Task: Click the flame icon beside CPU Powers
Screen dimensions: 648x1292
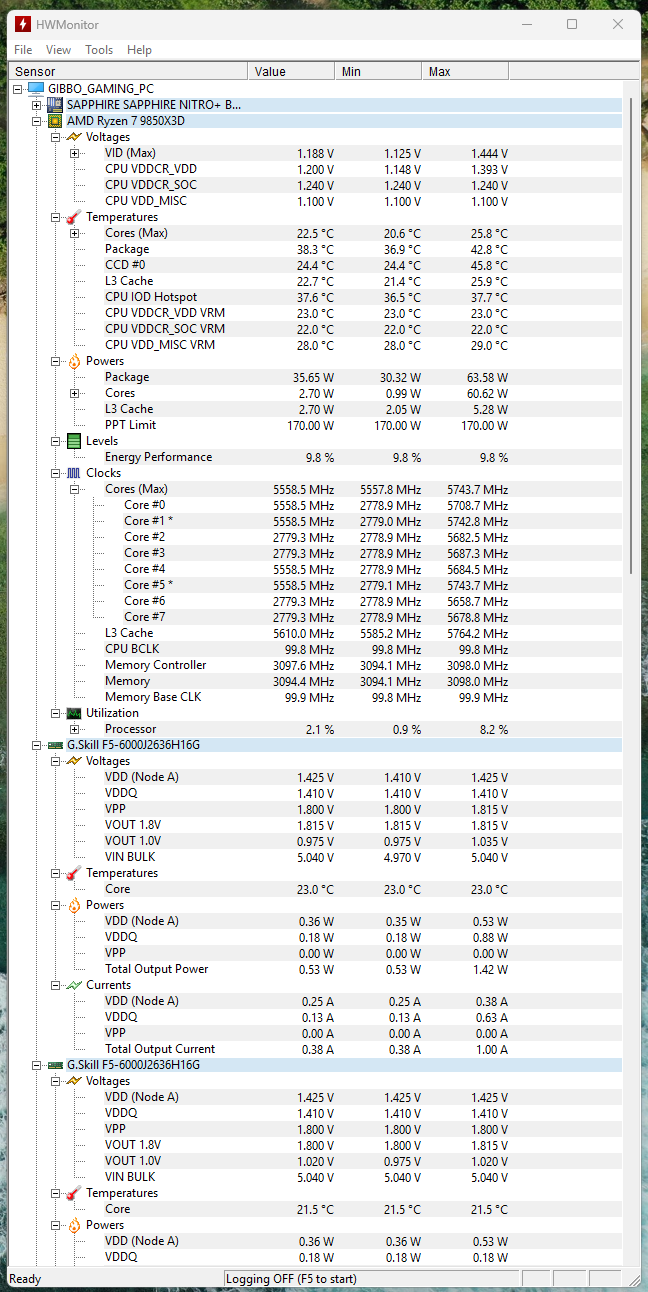Action: tap(74, 361)
